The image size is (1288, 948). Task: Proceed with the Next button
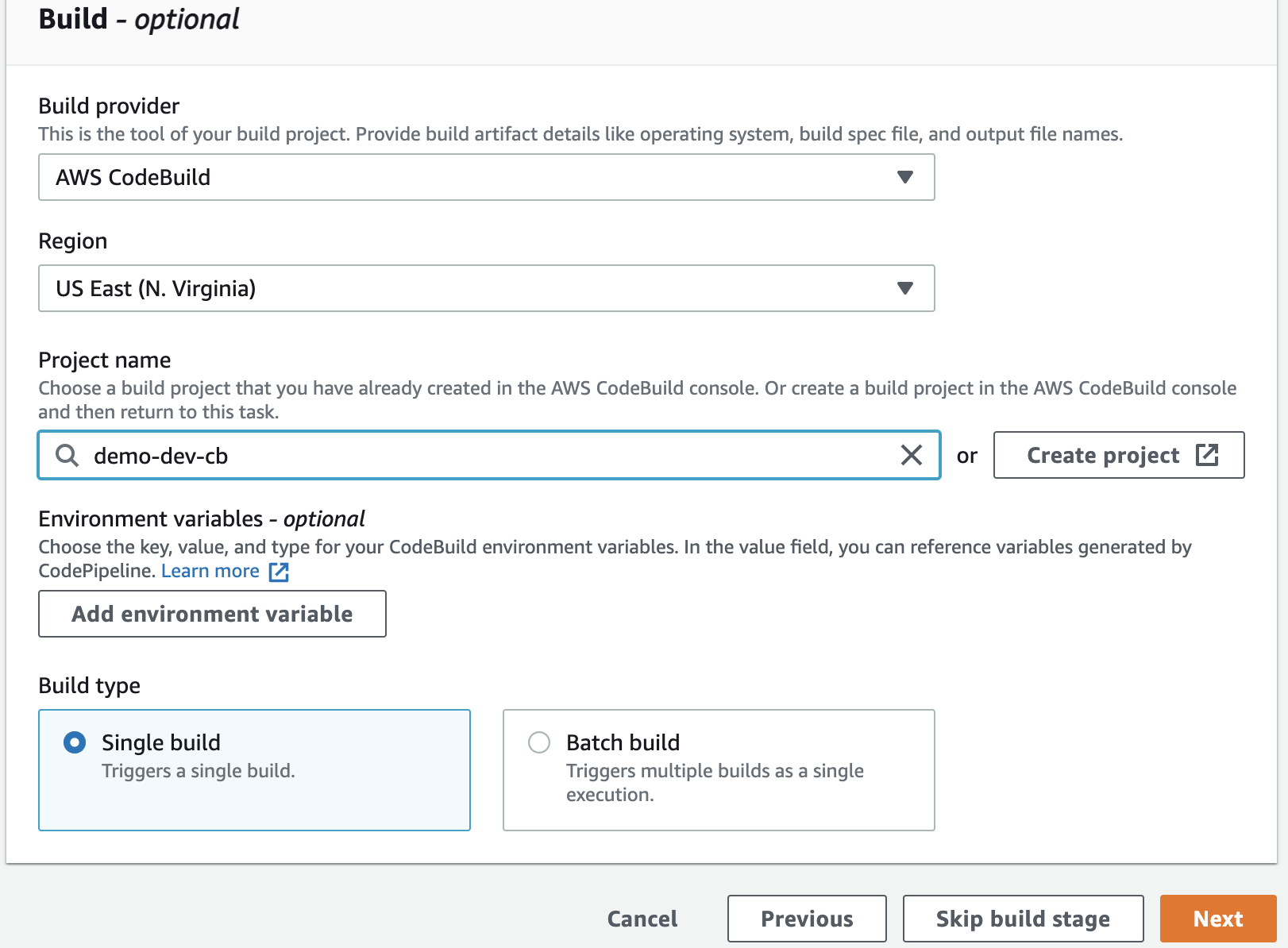1218,919
